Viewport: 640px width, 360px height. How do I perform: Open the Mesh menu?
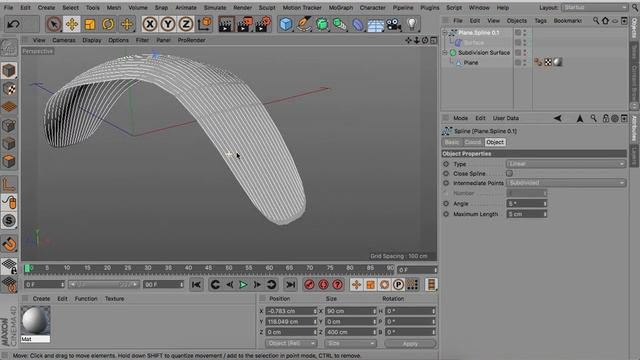pos(113,8)
